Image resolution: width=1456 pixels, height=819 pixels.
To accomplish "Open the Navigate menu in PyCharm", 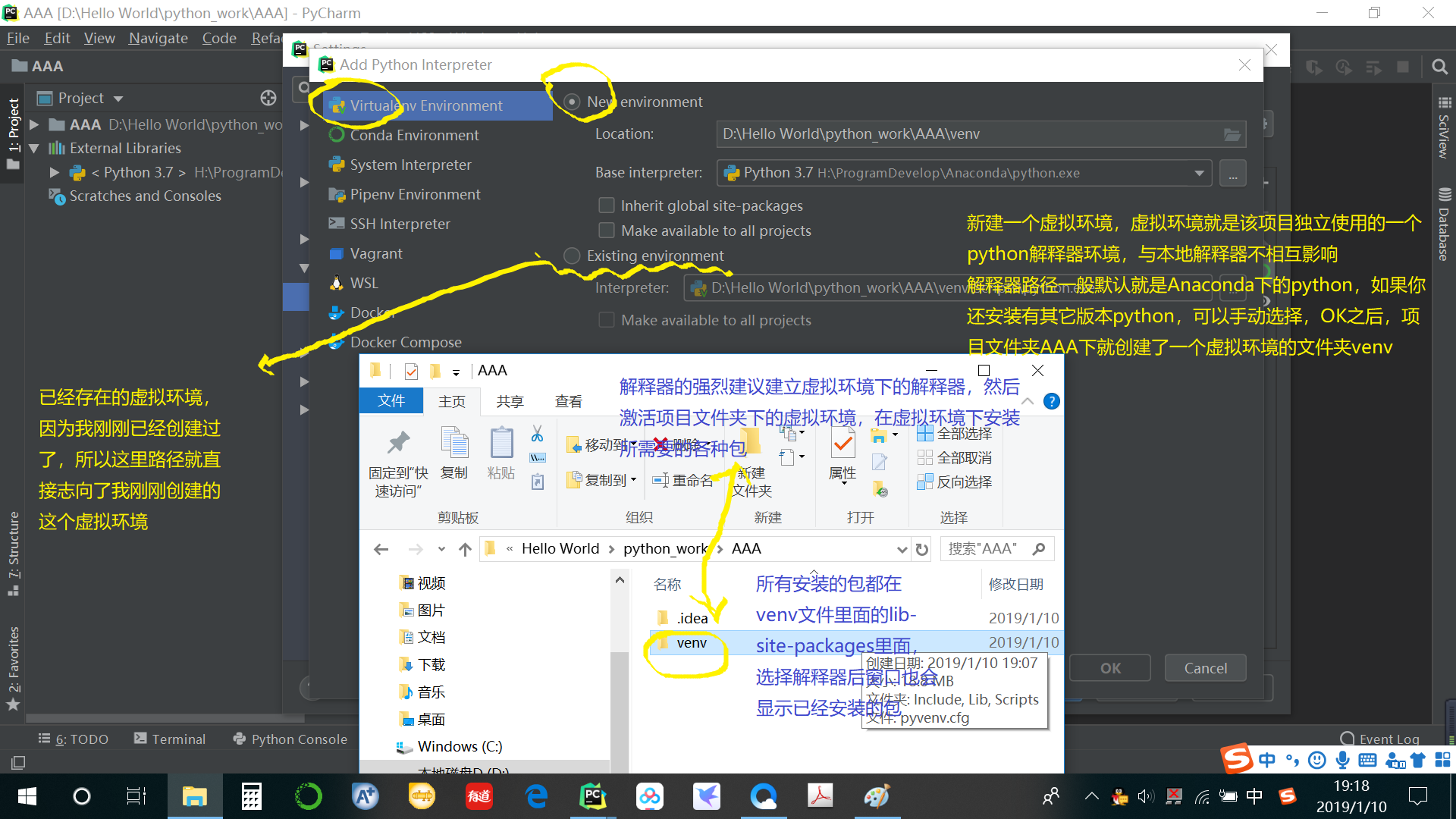I will pos(158,38).
